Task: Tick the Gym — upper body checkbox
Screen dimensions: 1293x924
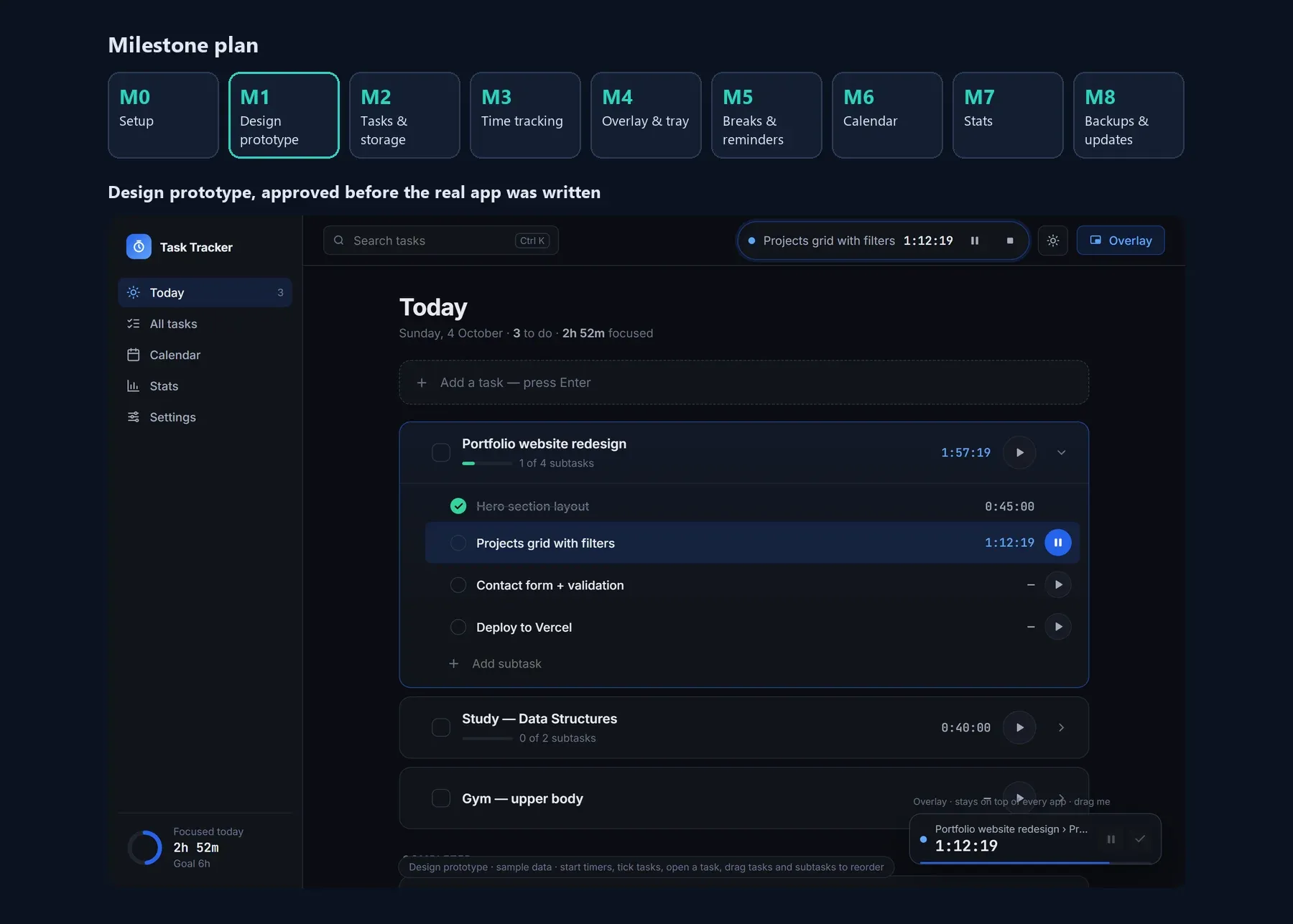Action: point(441,798)
